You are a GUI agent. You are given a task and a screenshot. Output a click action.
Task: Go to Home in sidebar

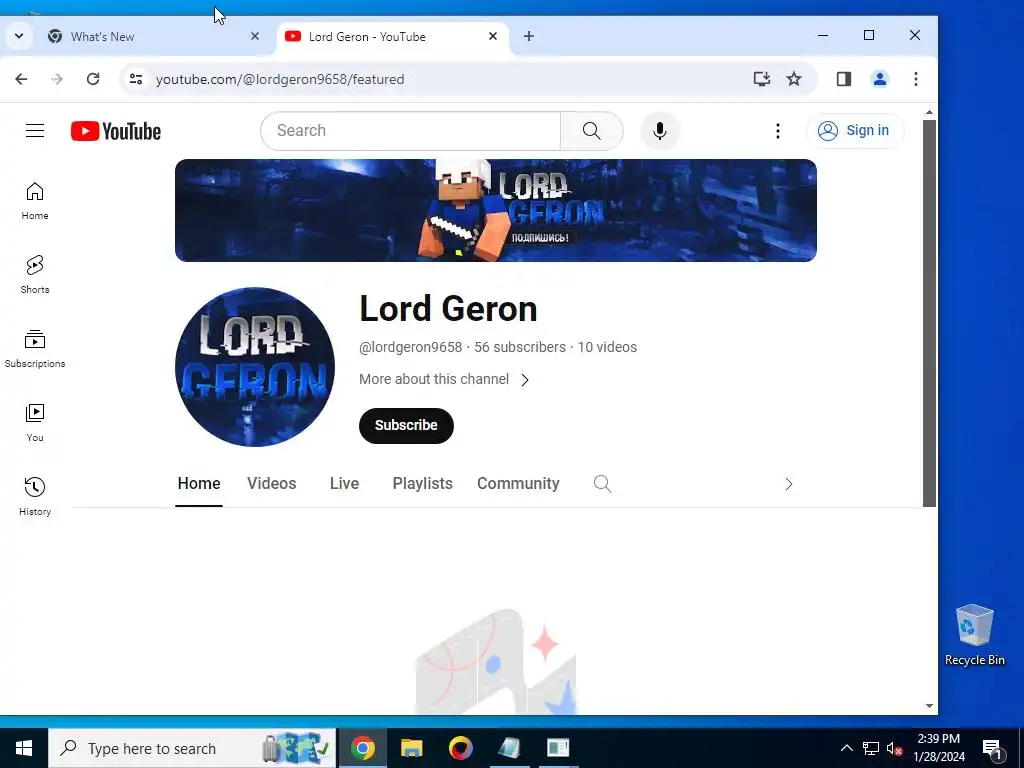pos(35,201)
